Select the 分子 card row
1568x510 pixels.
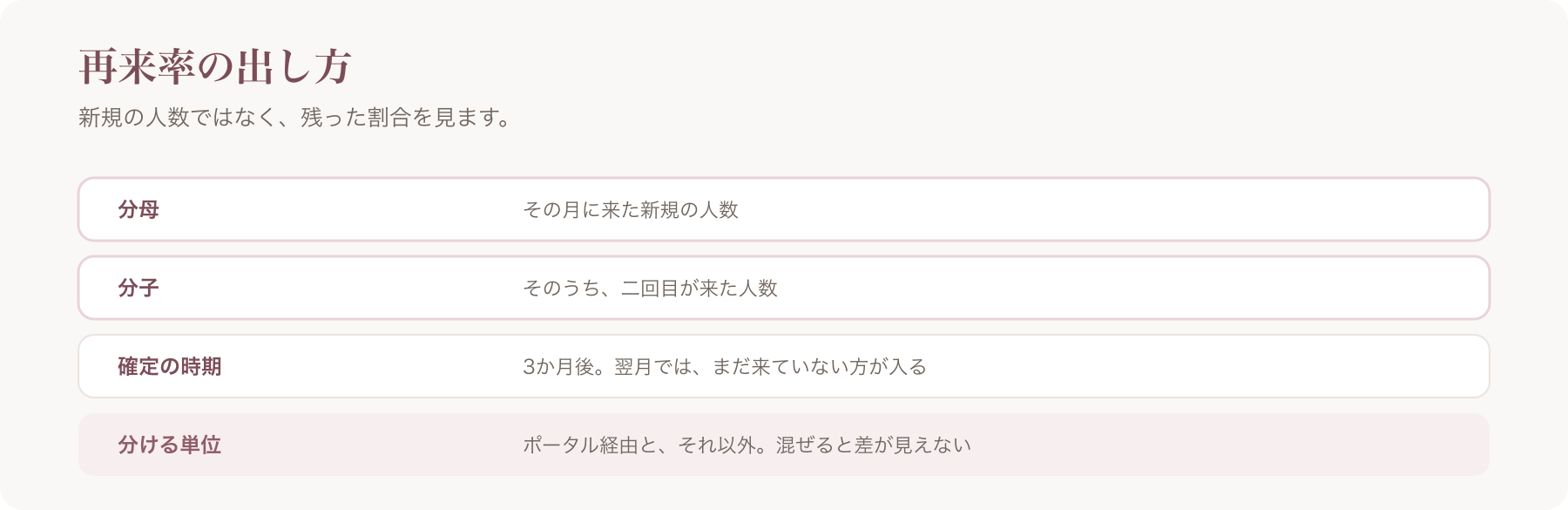pyautogui.click(x=784, y=288)
